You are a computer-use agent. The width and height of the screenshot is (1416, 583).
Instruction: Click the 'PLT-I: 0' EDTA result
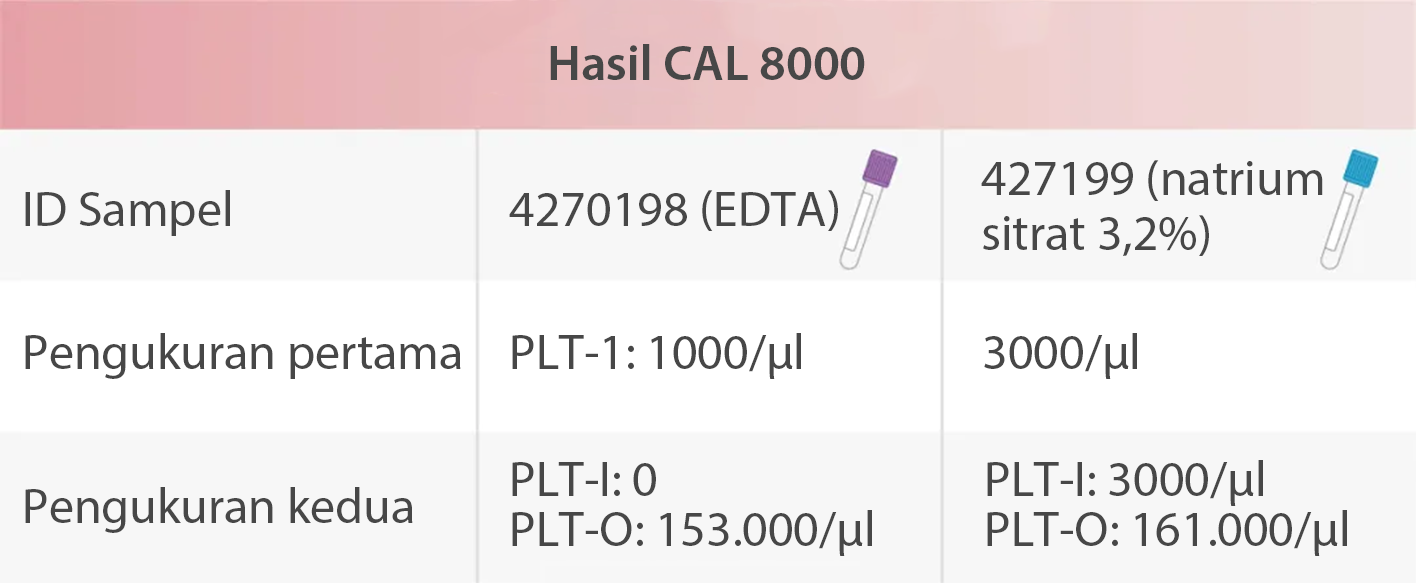583,481
